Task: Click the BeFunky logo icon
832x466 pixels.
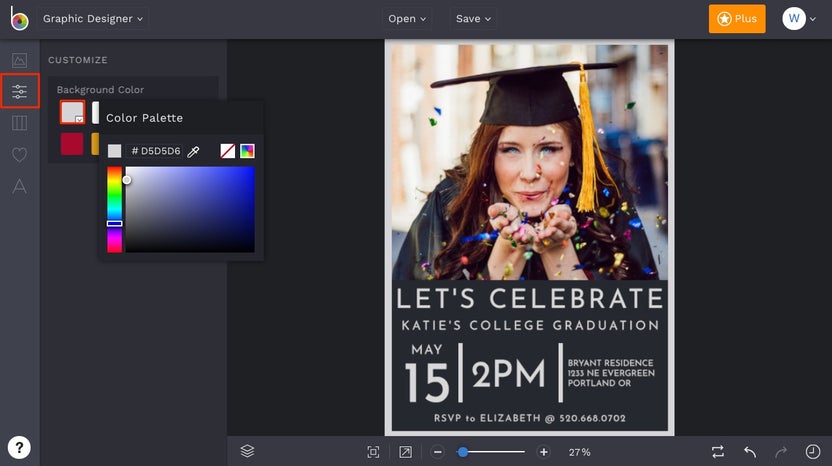Action: pyautogui.click(x=19, y=19)
